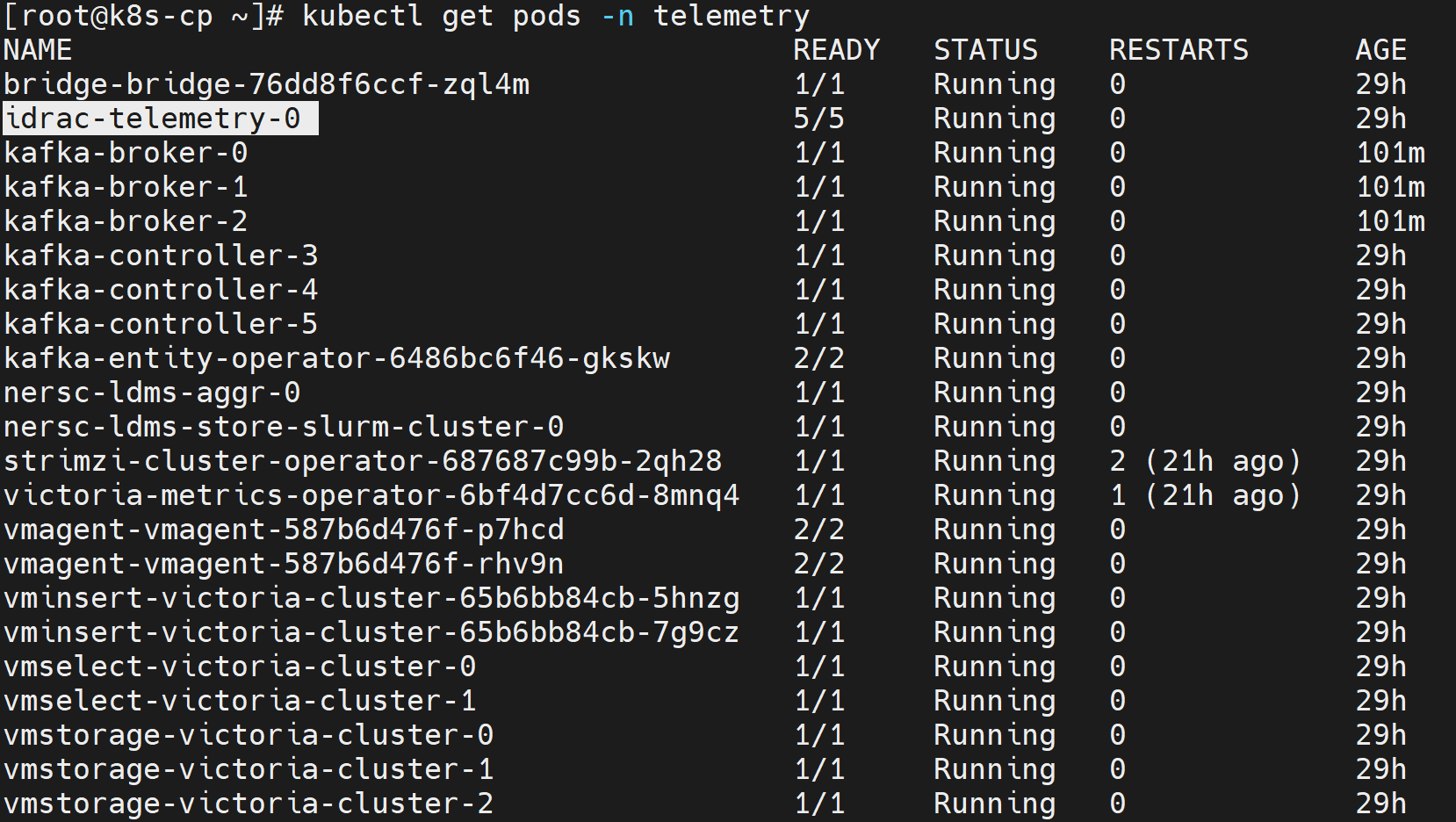This screenshot has height=822, width=1456.
Task: Click the '2 (21h ago)' restart count
Action: point(1206,461)
